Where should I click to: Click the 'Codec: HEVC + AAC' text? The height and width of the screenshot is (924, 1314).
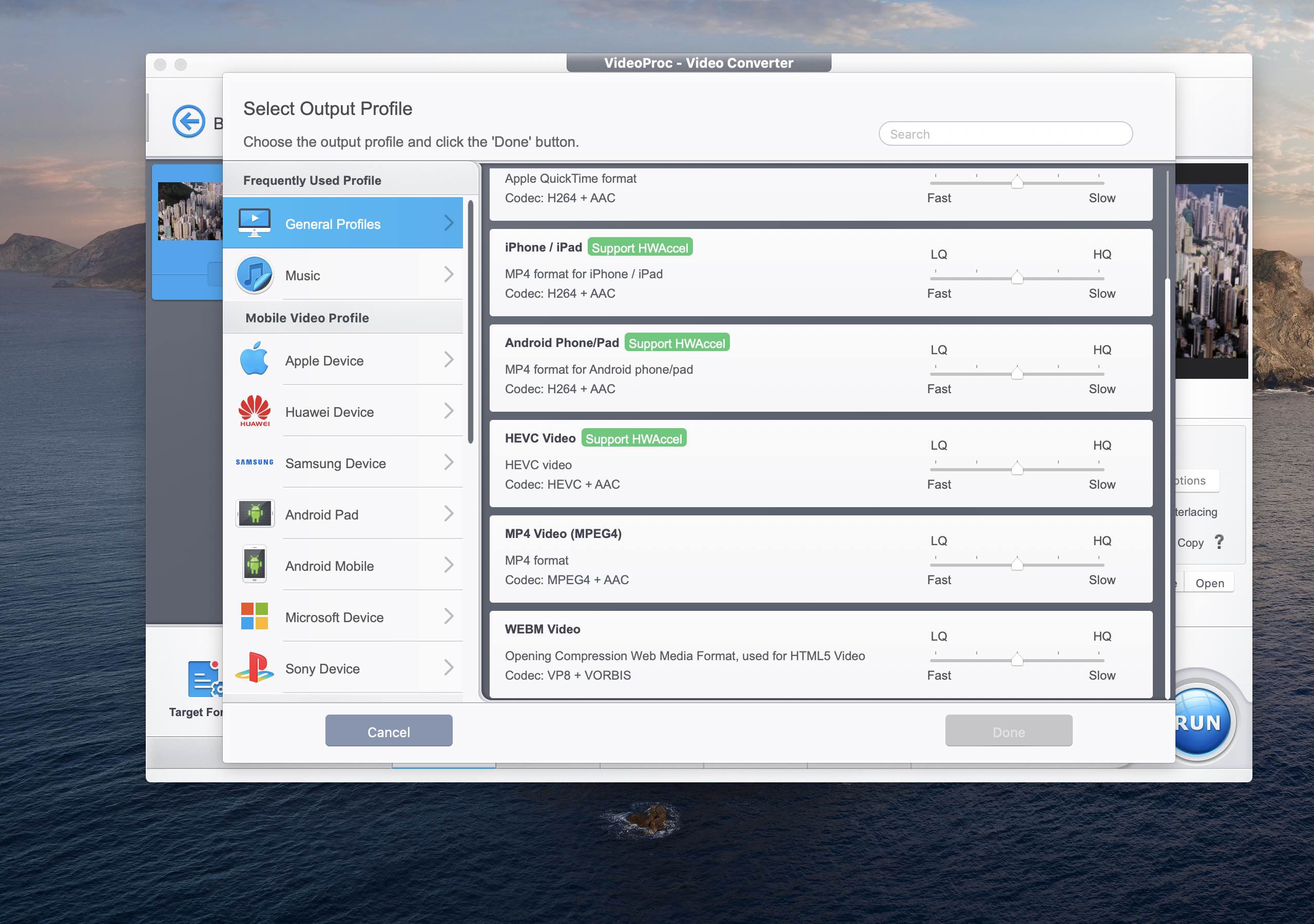pos(562,484)
